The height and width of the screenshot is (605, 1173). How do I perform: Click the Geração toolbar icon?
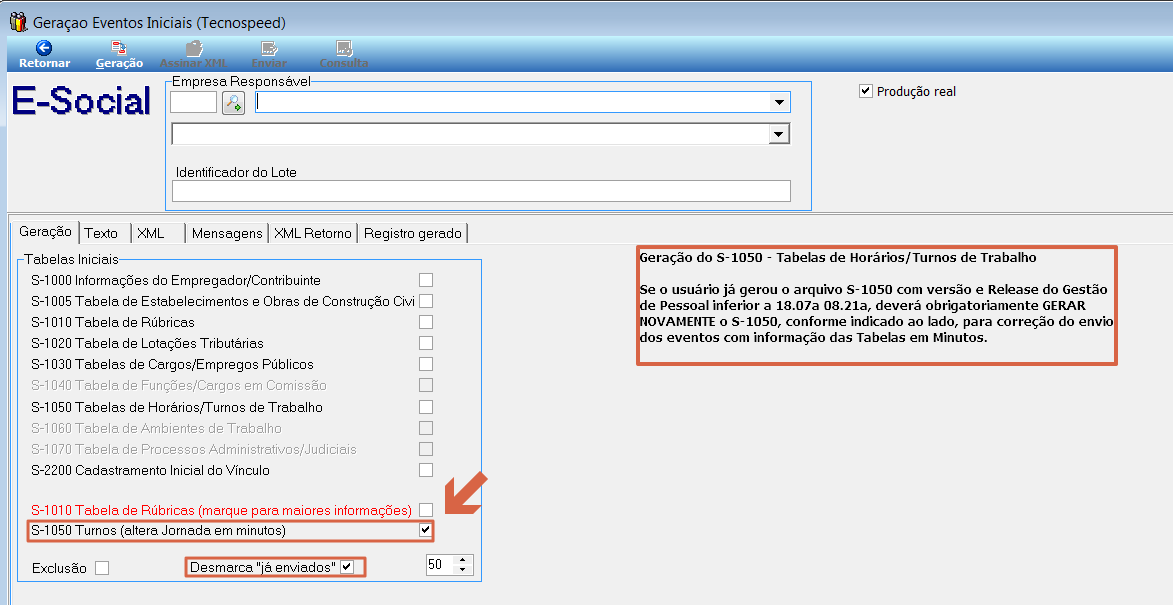[119, 48]
